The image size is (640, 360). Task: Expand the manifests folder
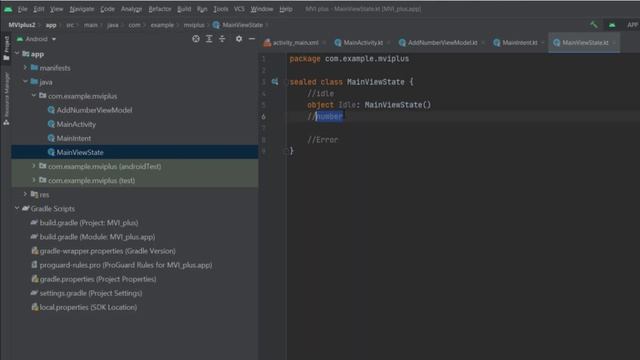pos(25,67)
